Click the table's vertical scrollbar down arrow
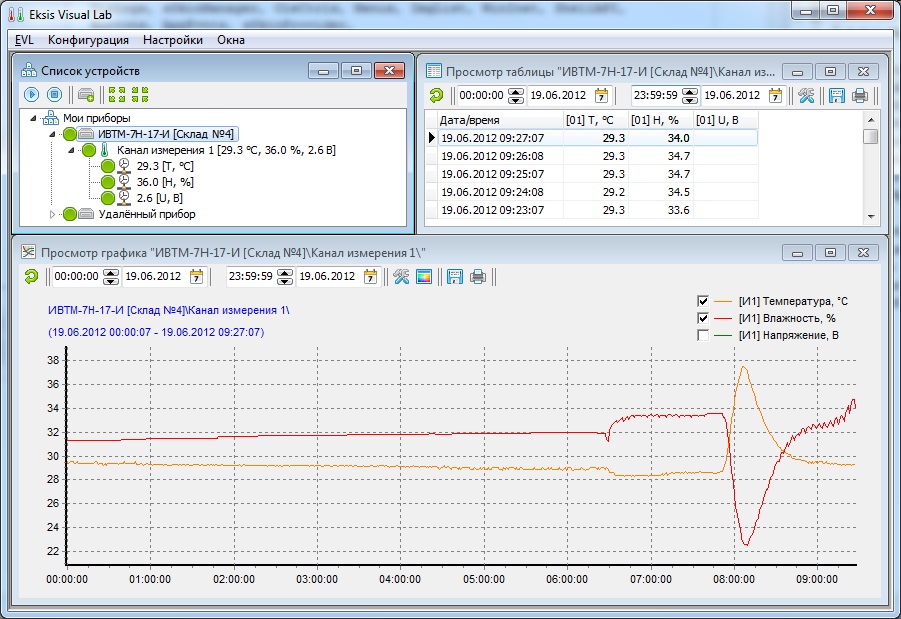This screenshot has height=619, width=901. pos(871,217)
